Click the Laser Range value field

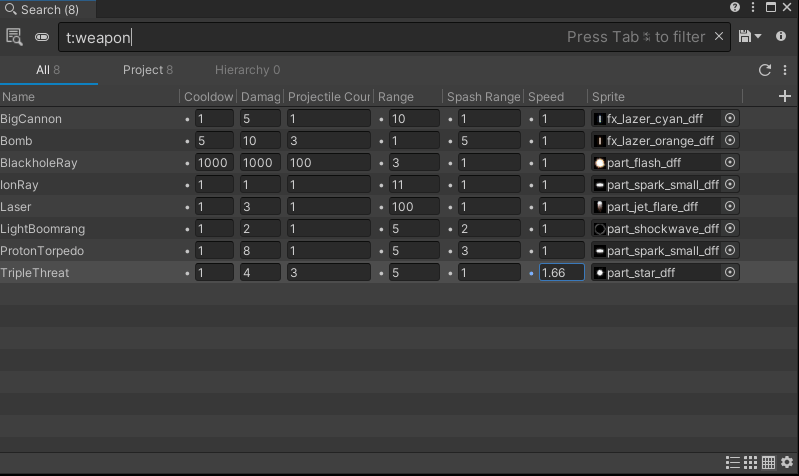[x=413, y=207]
